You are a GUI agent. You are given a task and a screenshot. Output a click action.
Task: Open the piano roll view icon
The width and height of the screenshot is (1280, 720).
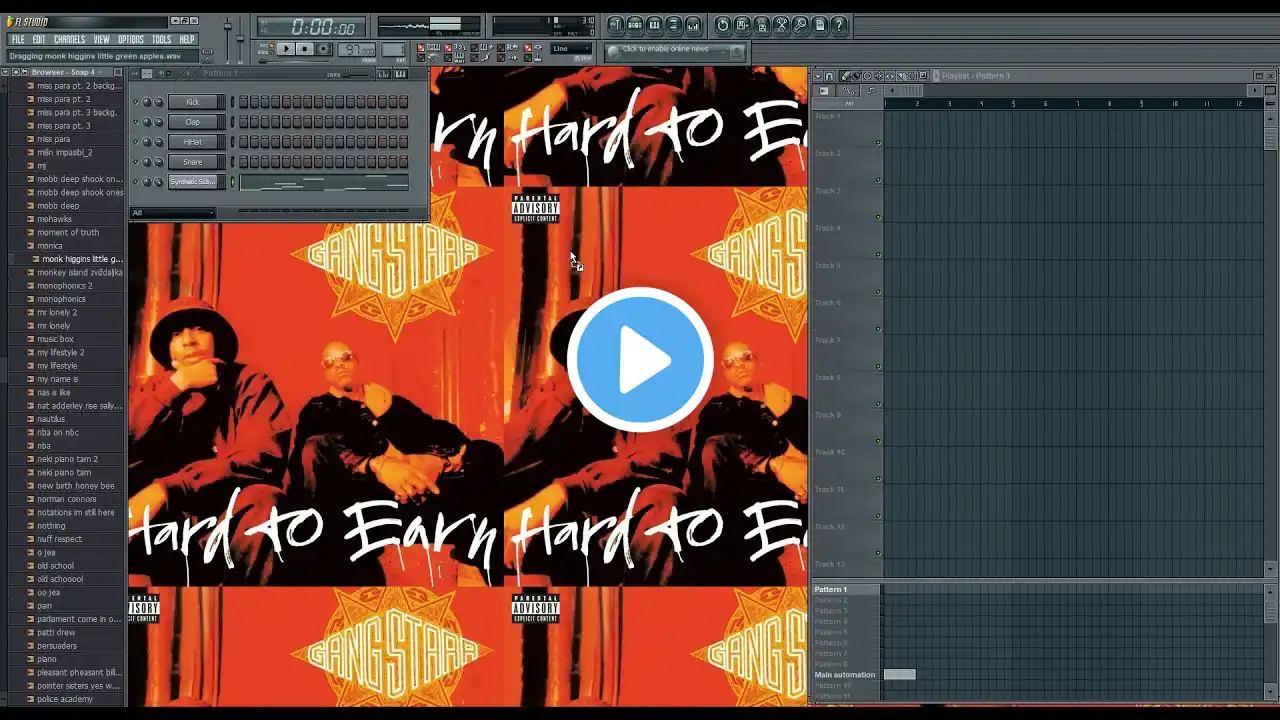tap(654, 25)
